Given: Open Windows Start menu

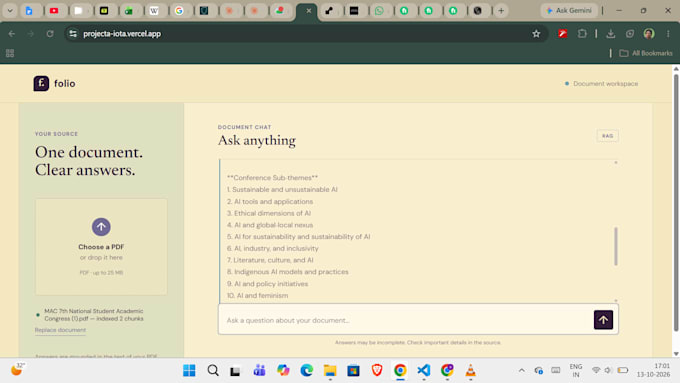Looking at the screenshot, I should (x=189, y=370).
